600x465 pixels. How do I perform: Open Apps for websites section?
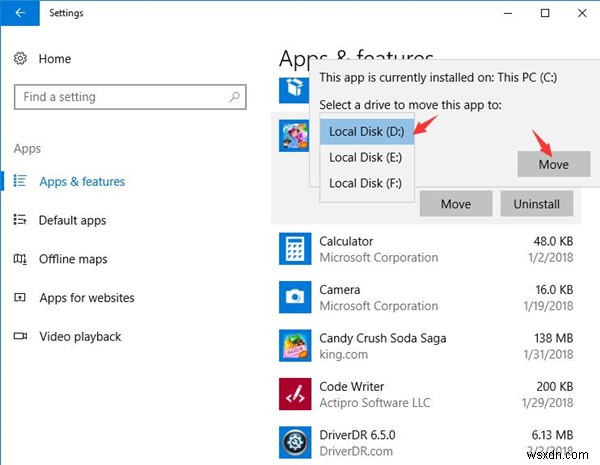(x=87, y=298)
